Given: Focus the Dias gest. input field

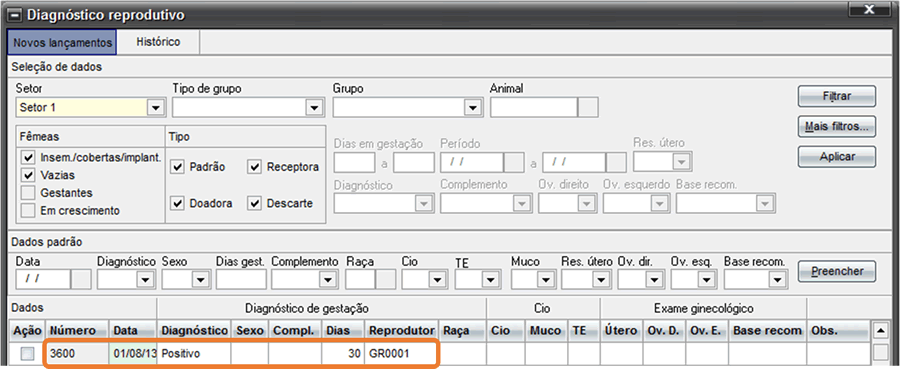Looking at the screenshot, I should [x=241, y=279].
